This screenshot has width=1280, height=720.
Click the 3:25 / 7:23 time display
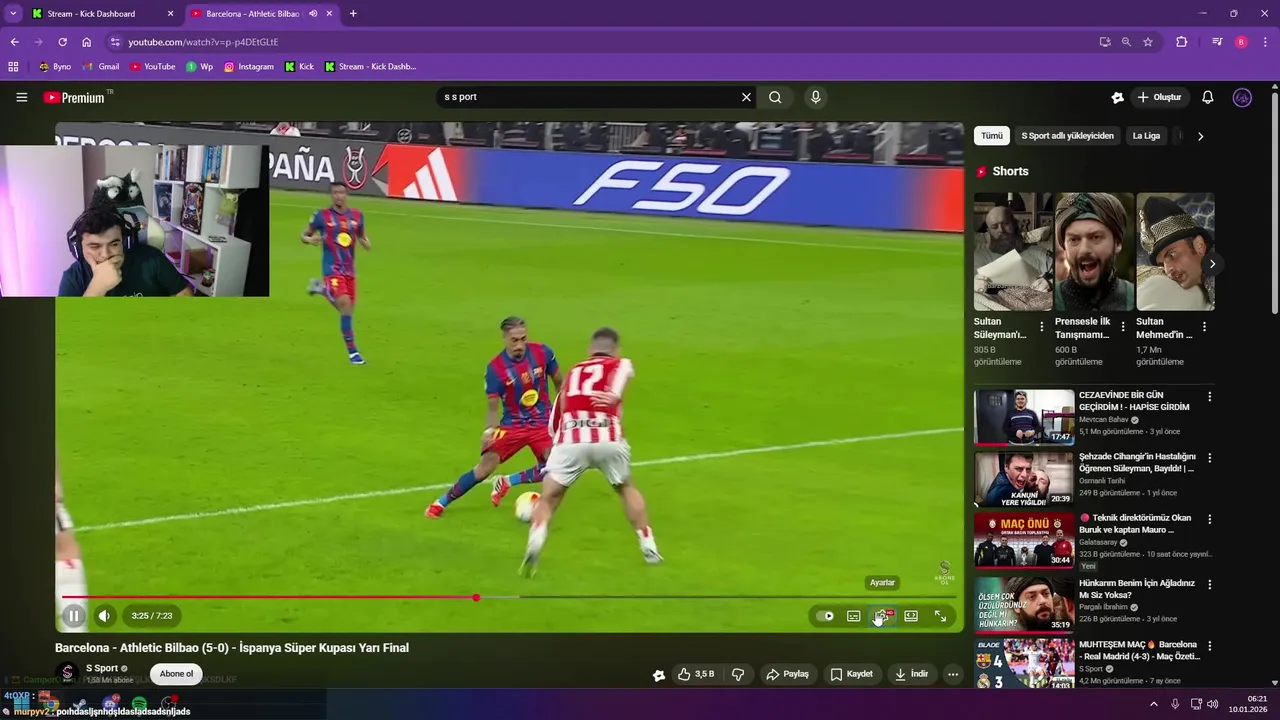click(x=152, y=616)
